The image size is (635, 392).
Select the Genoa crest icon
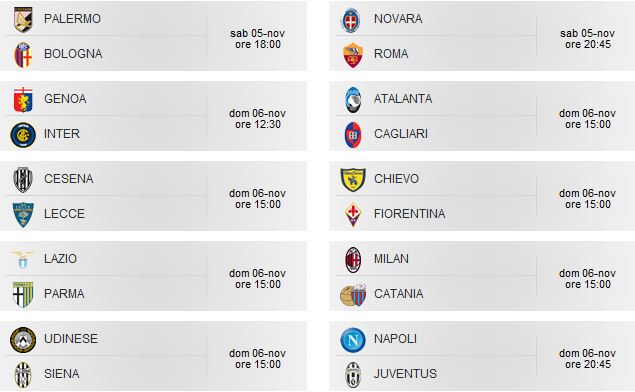23,100
